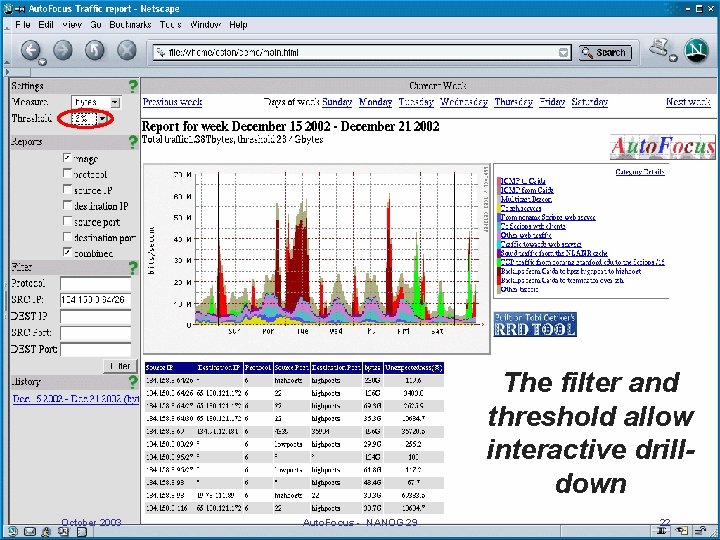Open the Measure bytes dropdown
720x540 pixels.
pyautogui.click(x=96, y=102)
